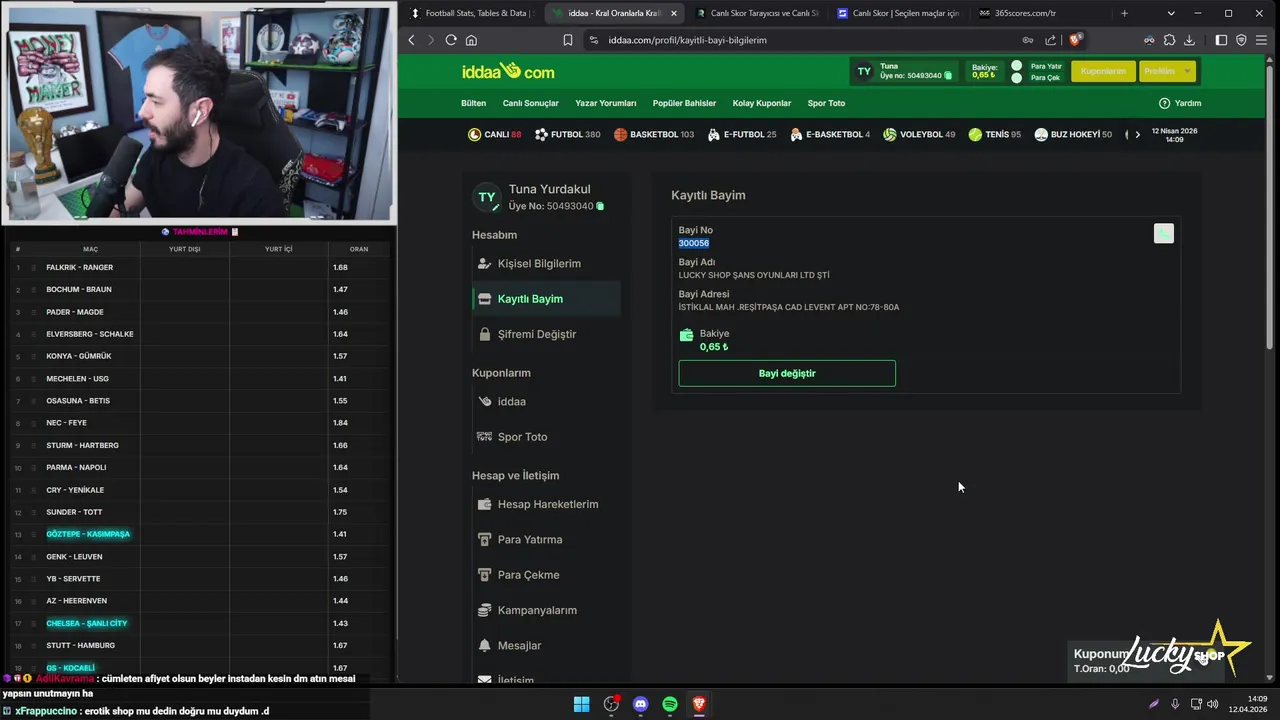Click the iddaa.com logo
The image size is (1280, 720).
tap(508, 71)
